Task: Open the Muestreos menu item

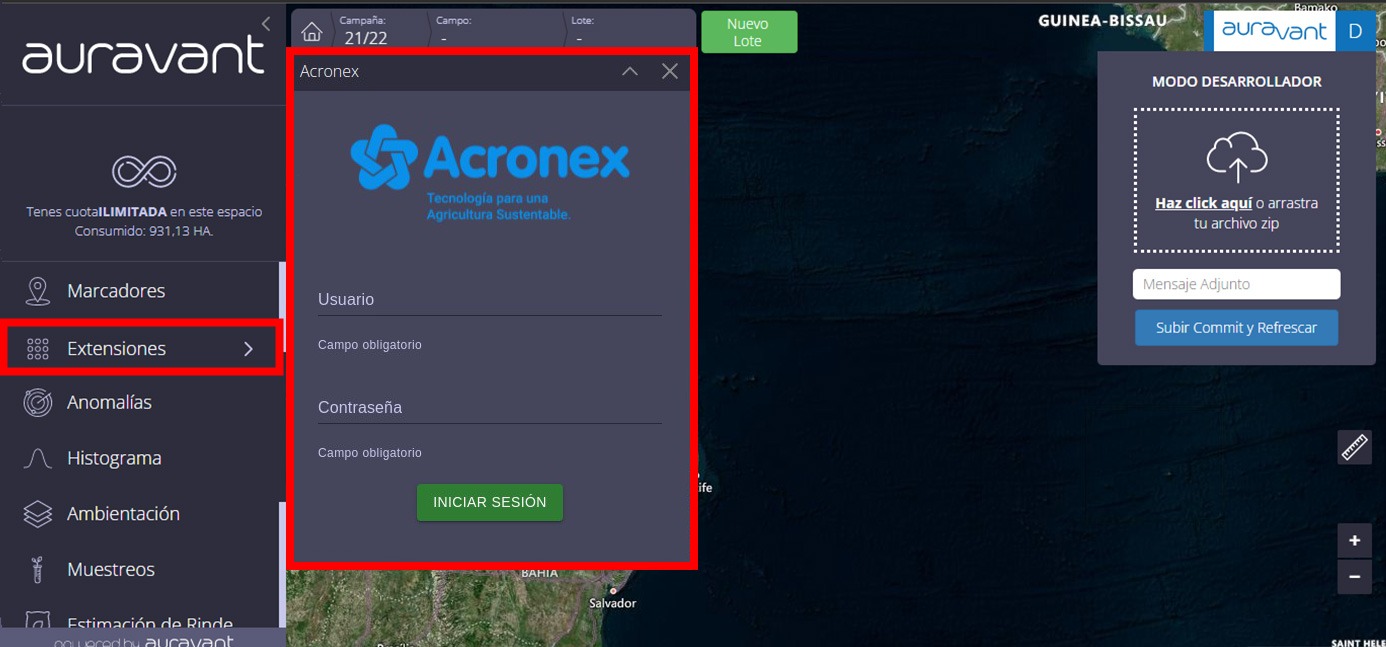Action: [x=142, y=570]
